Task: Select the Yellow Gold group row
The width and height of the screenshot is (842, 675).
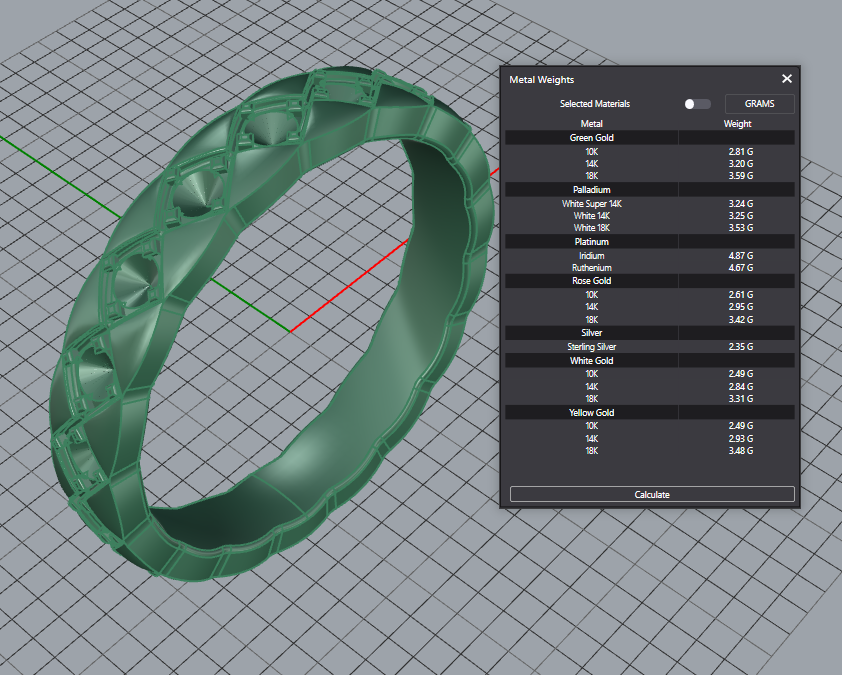Action: point(591,412)
